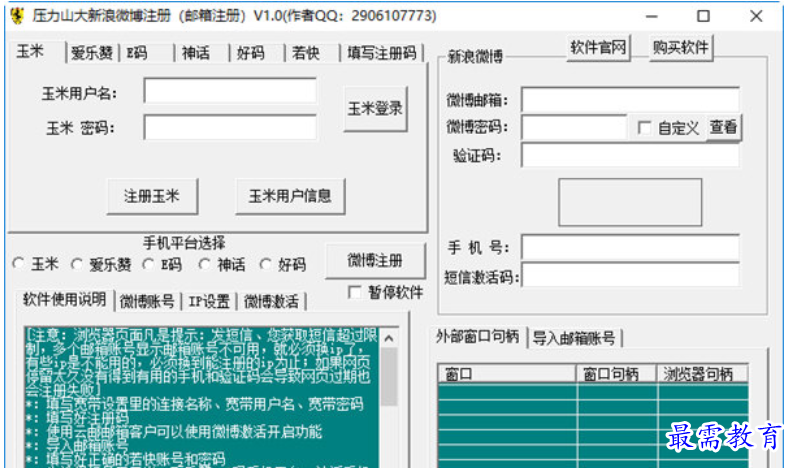The image size is (790, 468).
Task: Click the 查看 button
Action: pos(723,127)
